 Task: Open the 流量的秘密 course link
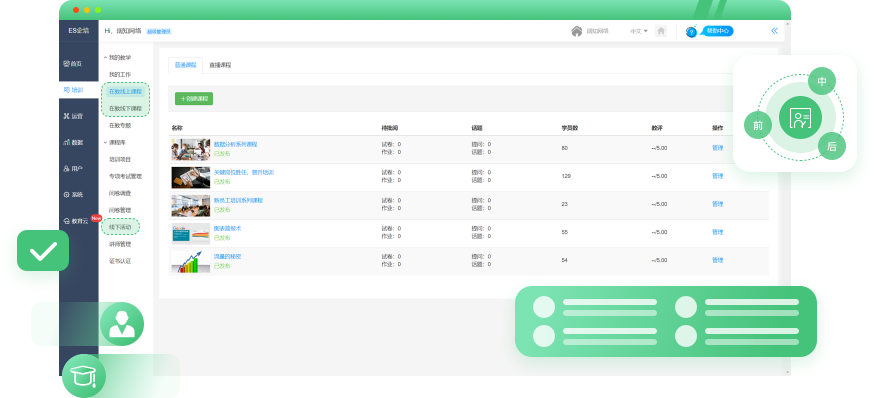[227, 256]
